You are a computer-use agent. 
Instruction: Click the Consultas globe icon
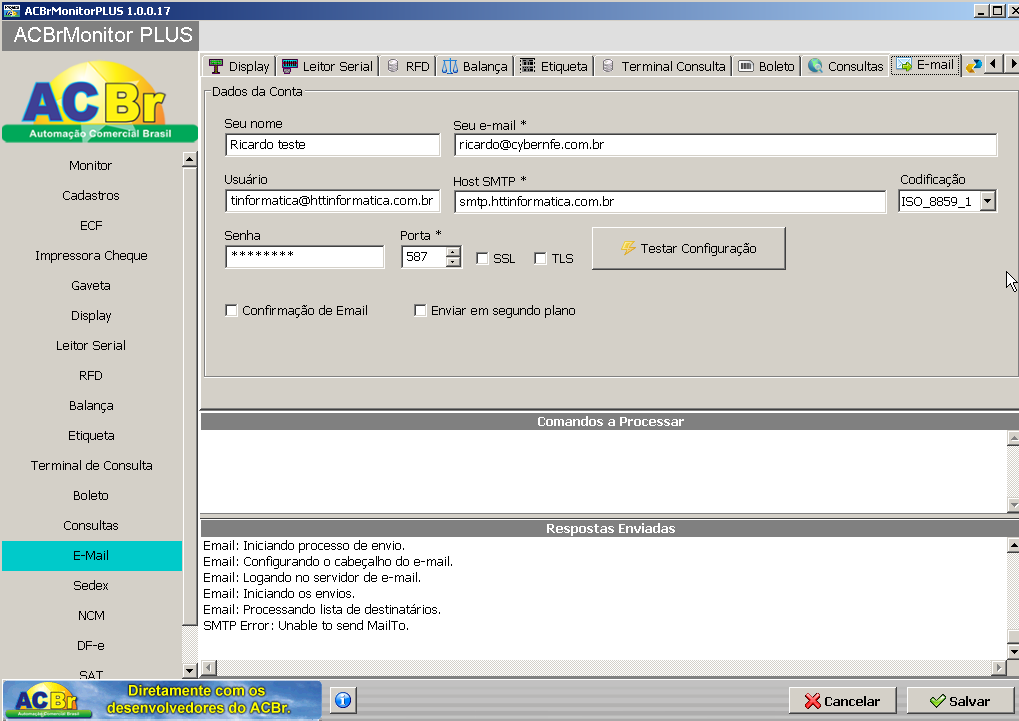click(x=815, y=66)
